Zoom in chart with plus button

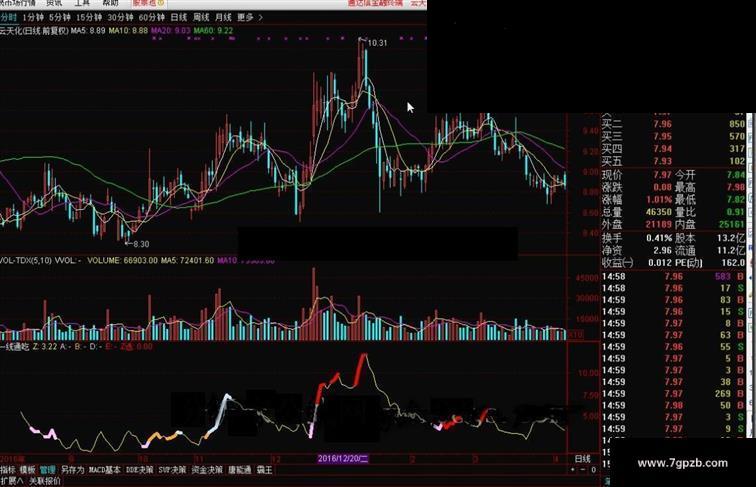(573, 470)
